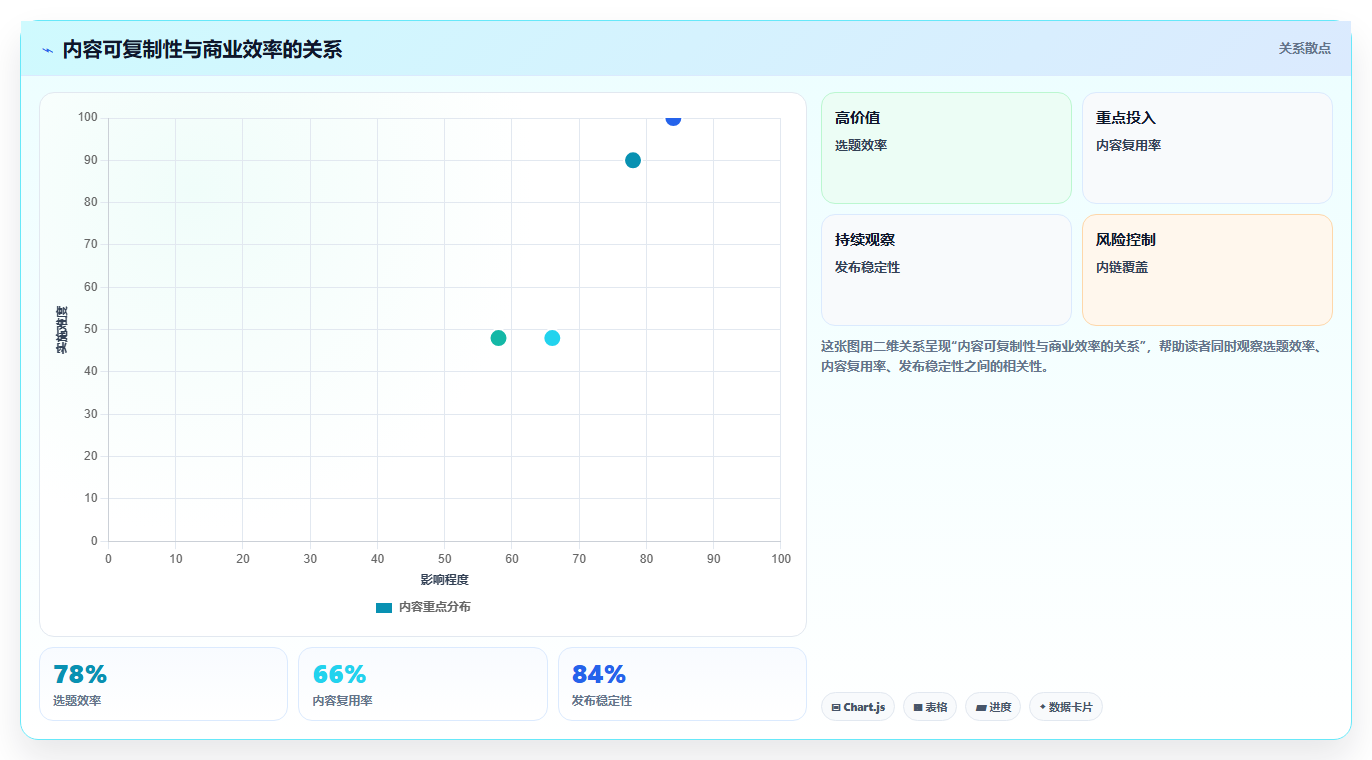Open the 风险控制 内链覆盖 card
This screenshot has width=1372, height=760.
pos(1207,270)
